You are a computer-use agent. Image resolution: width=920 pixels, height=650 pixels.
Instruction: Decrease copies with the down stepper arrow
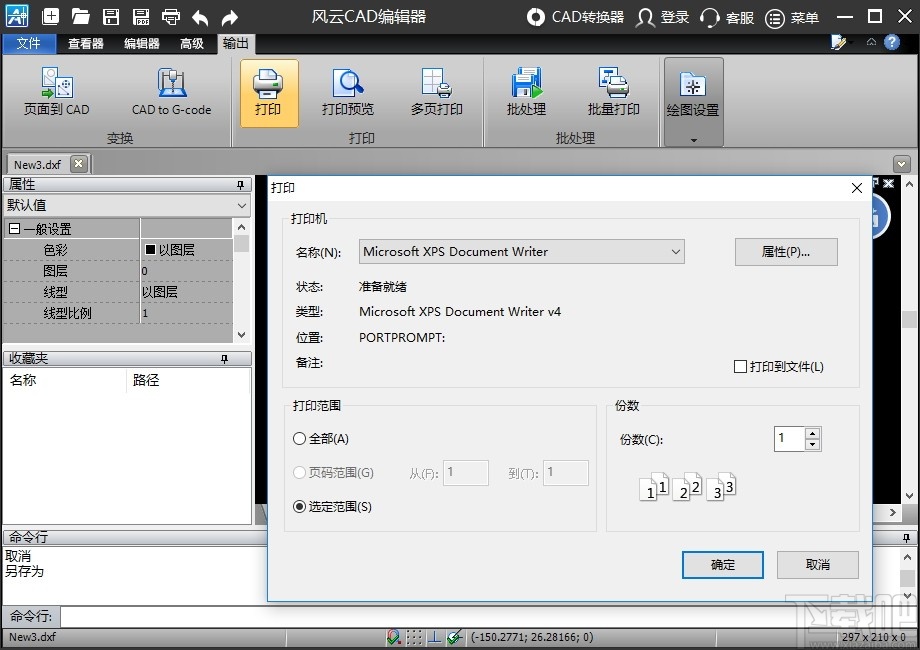[813, 444]
